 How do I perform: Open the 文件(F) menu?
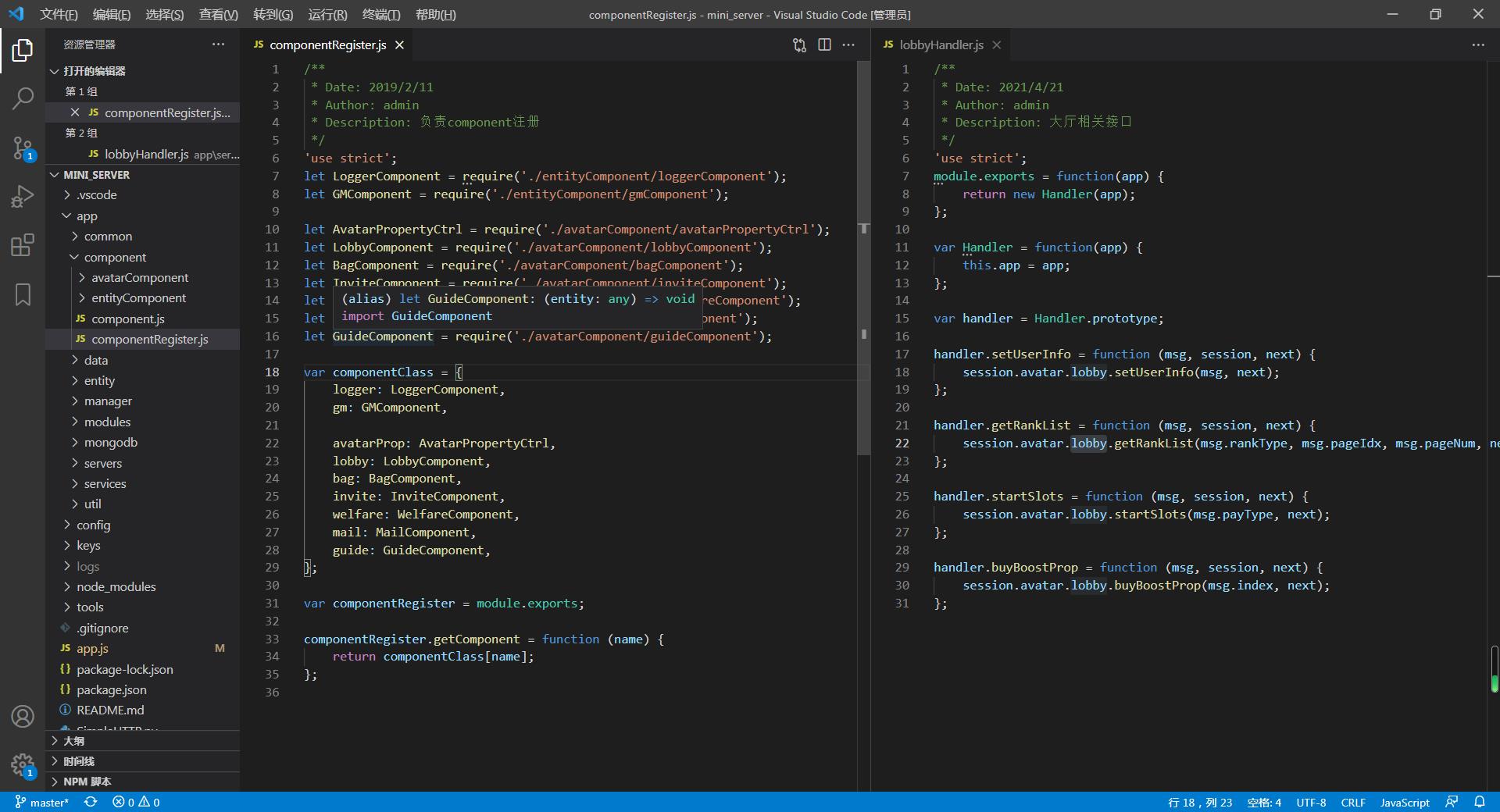coord(59,14)
